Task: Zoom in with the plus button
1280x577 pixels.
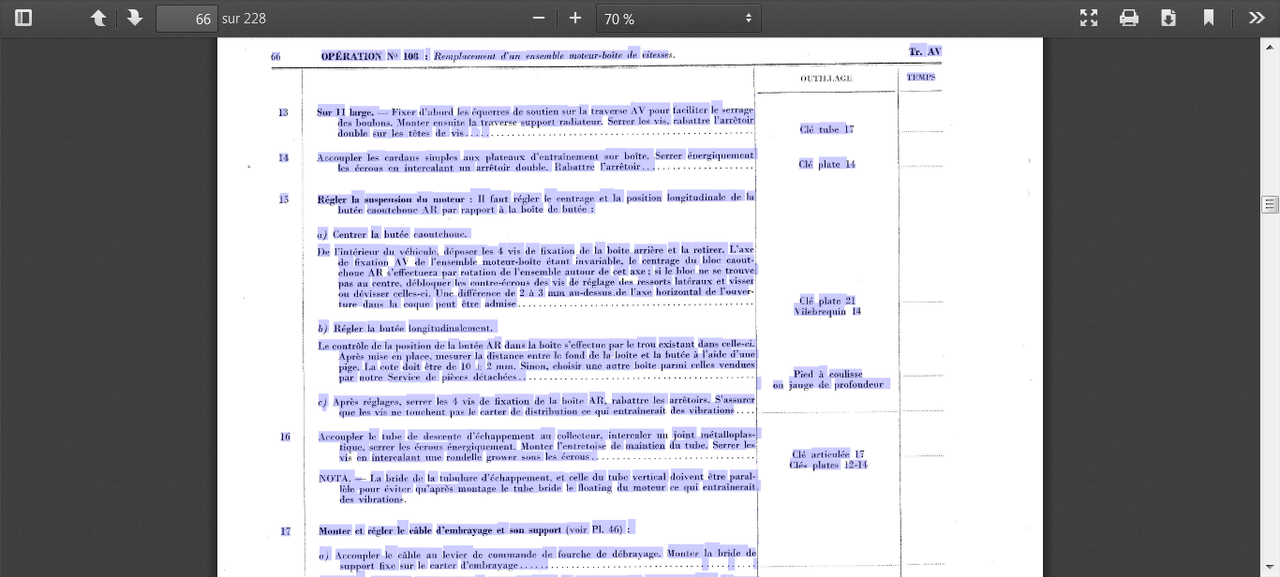Action: point(575,18)
